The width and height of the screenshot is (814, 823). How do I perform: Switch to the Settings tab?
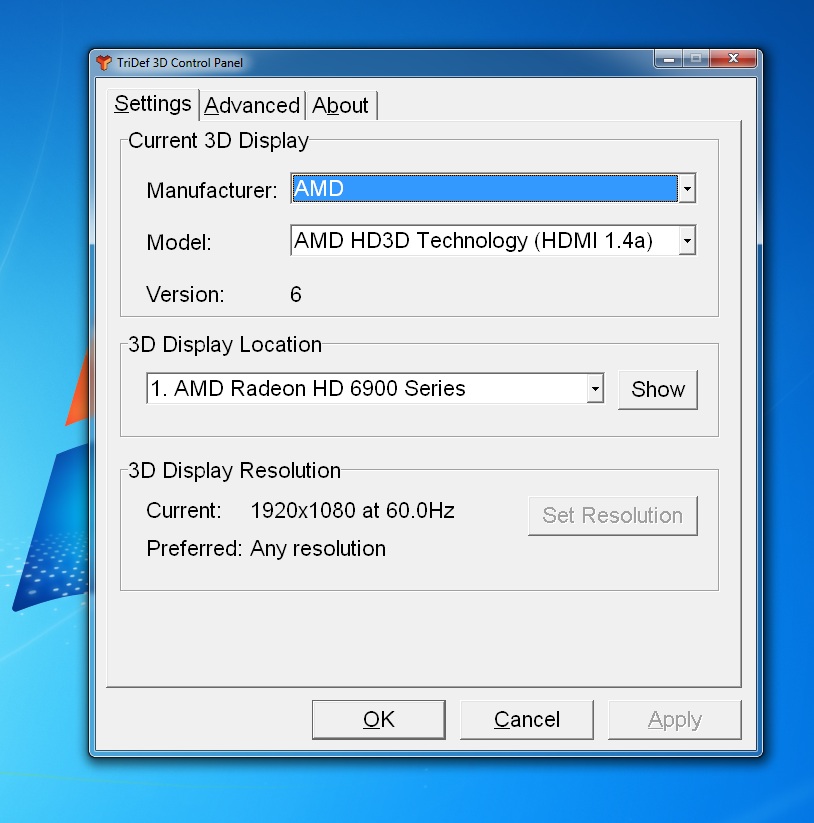pyautogui.click(x=153, y=104)
